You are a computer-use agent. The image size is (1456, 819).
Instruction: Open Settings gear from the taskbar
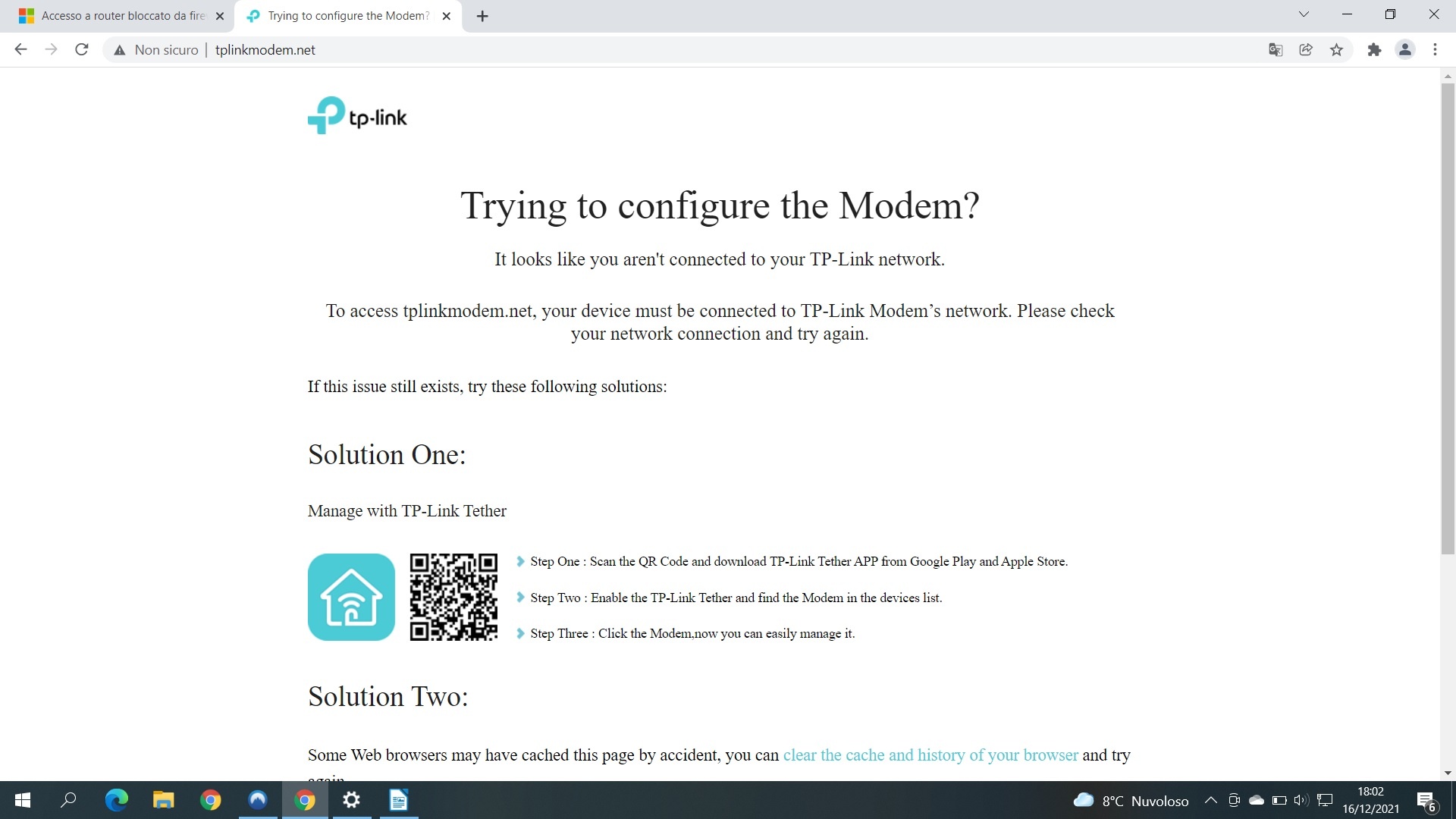(352, 800)
